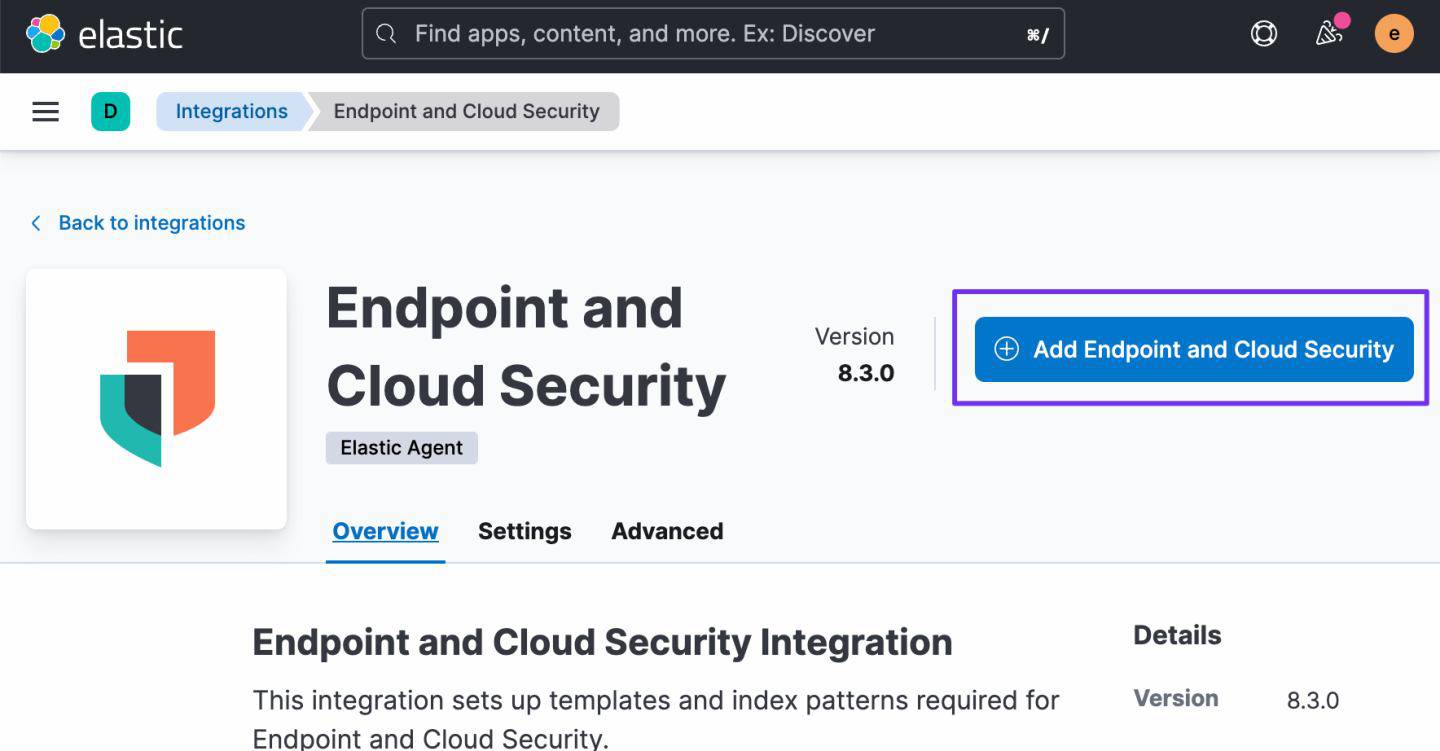Click the Endpoint and Cloud Security Integration heading
This screenshot has width=1440, height=751.
[602, 642]
